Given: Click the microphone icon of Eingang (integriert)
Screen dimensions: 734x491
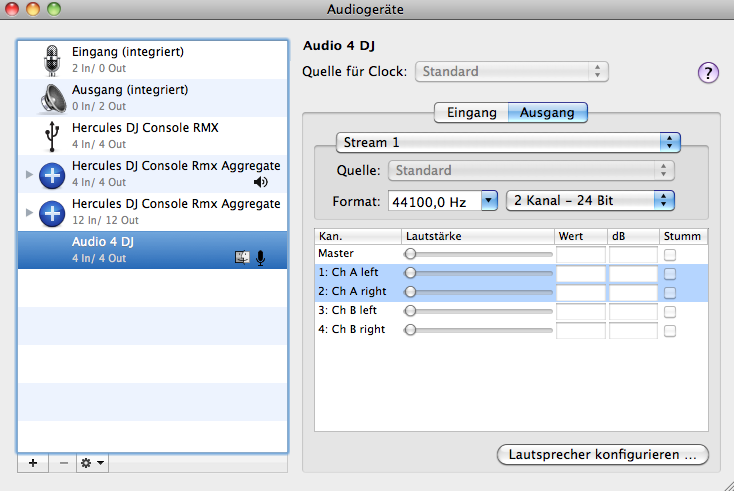Looking at the screenshot, I should (52, 60).
